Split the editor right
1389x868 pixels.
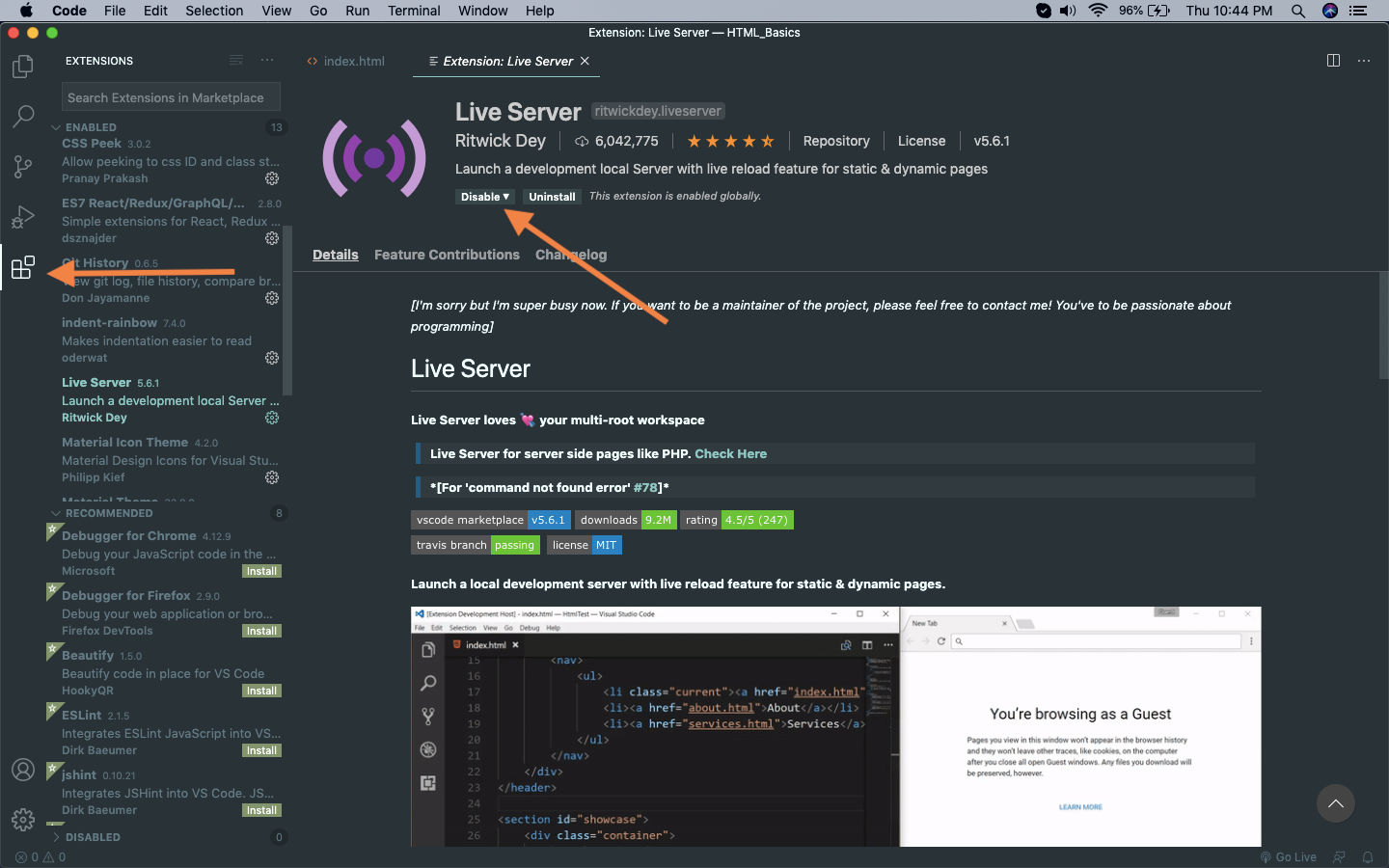point(1333,60)
